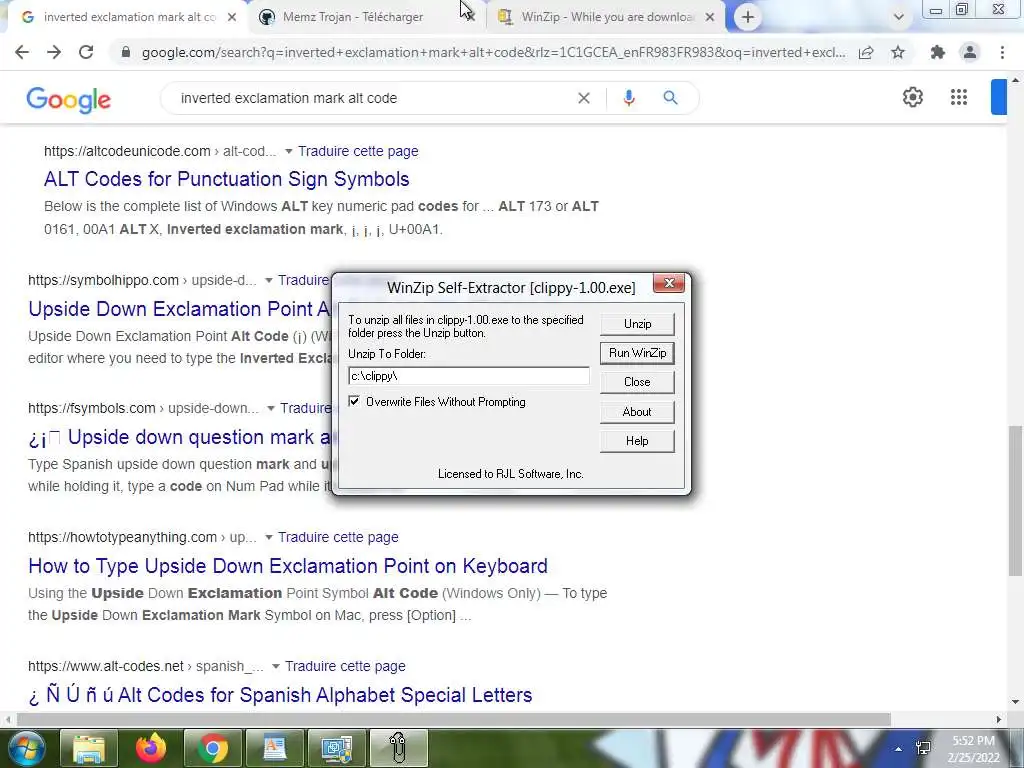Viewport: 1024px width, 768px height.
Task: Click the Chrome address bar URL
Action: tap(493, 52)
